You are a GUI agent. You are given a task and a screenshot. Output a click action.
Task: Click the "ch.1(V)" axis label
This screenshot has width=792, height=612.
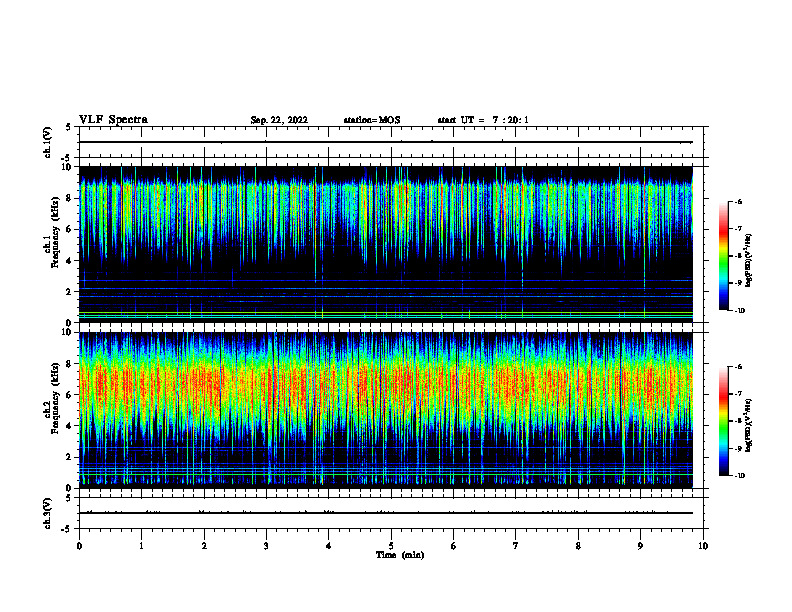pos(47,142)
